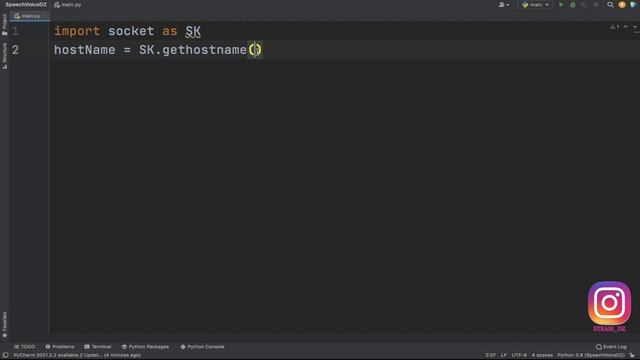Click the PyCharm update available status message

click(77, 356)
